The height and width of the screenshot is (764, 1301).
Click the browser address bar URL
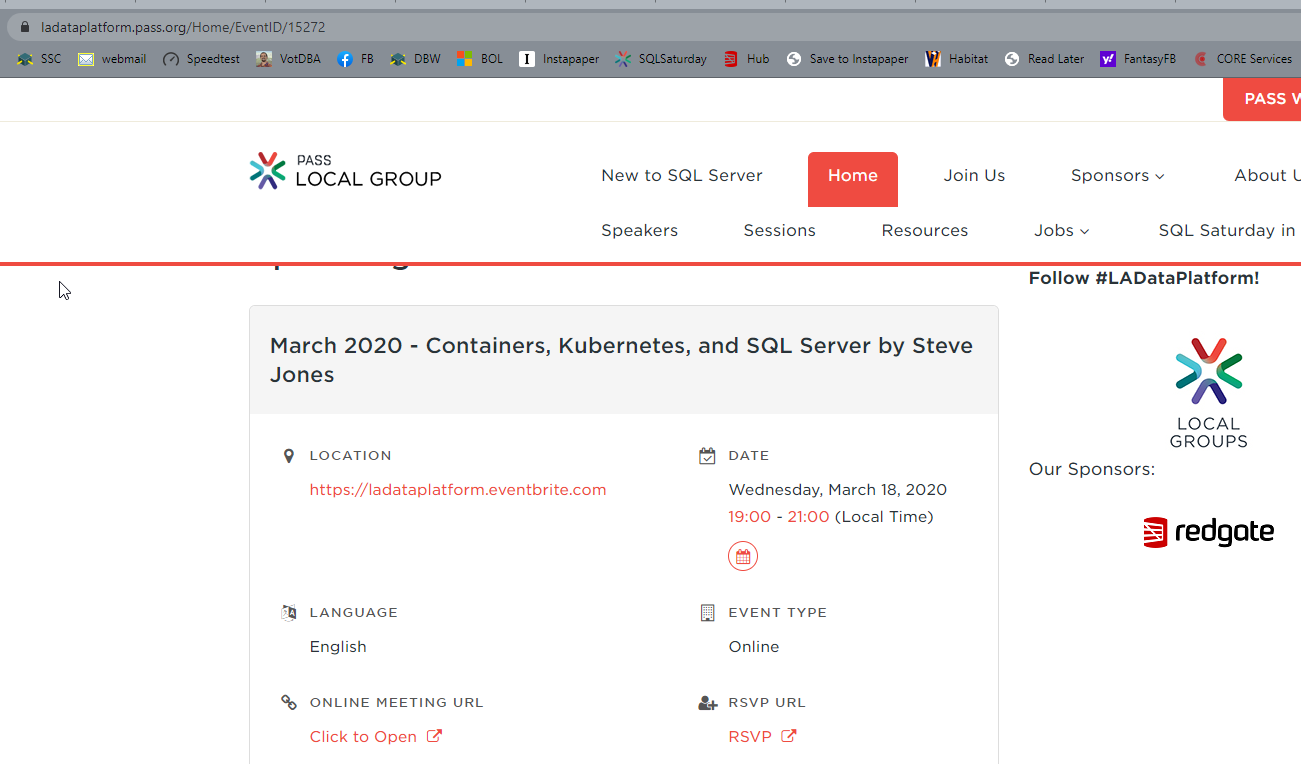coord(183,27)
